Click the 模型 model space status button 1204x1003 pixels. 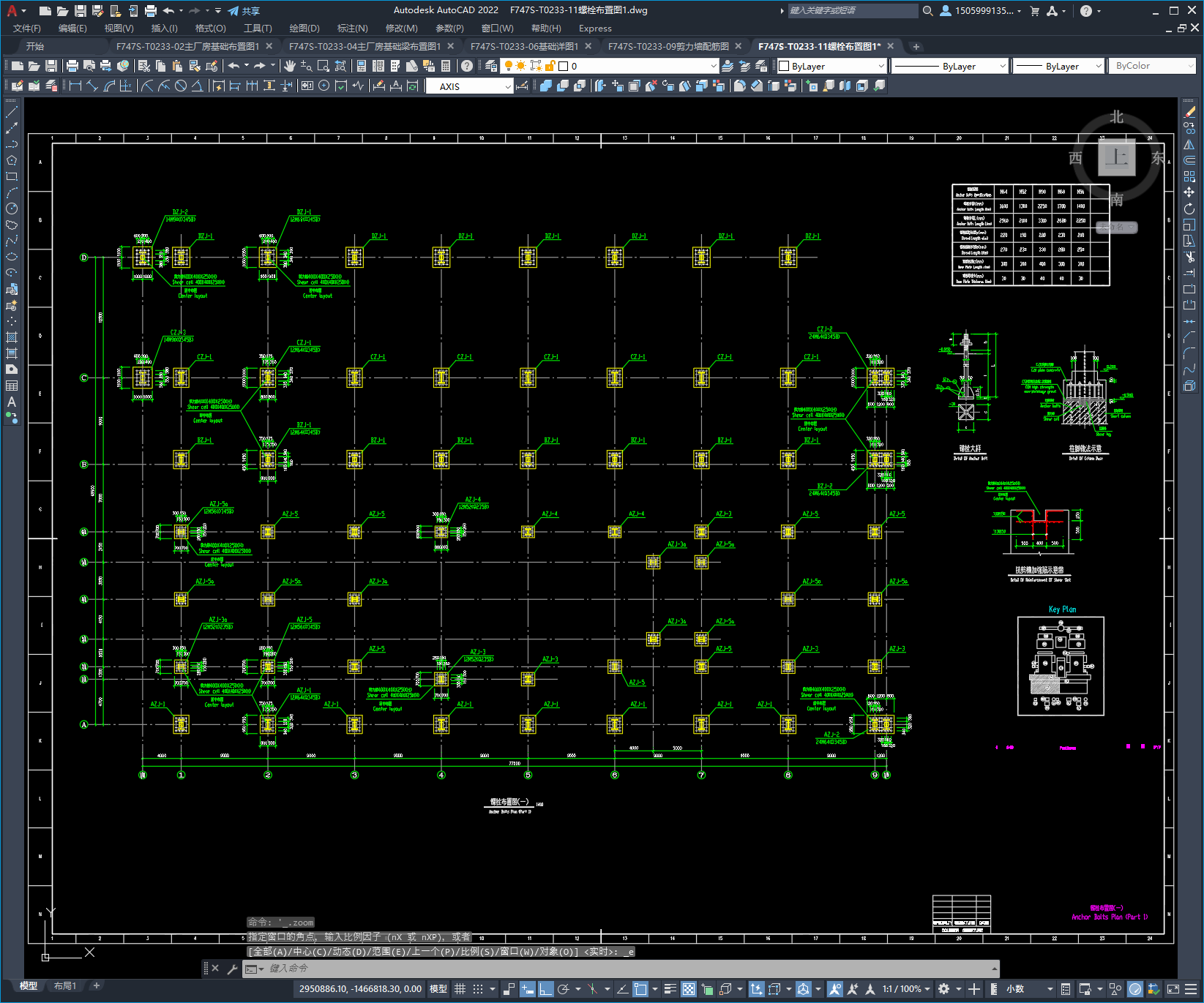(x=438, y=989)
